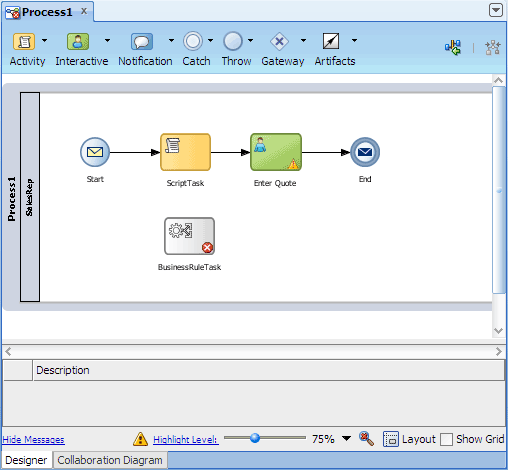Pick the Throw event icon
The width and height of the screenshot is (508, 470).
point(233,41)
